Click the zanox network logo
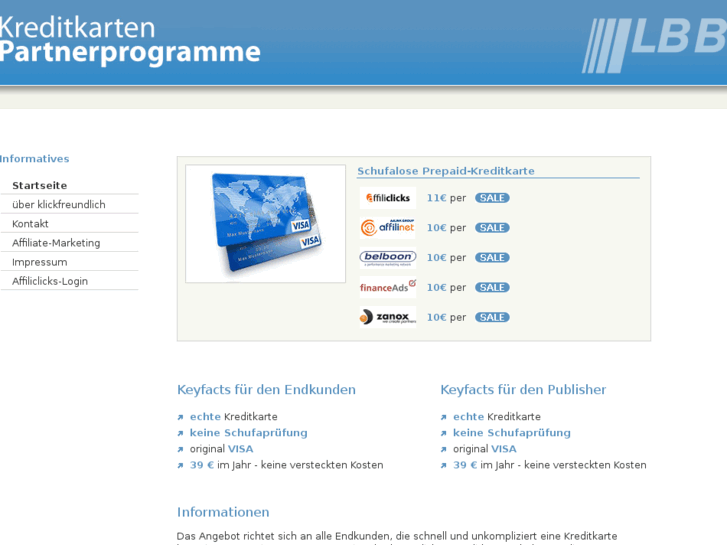Image resolution: width=727 pixels, height=545 pixels. point(388,317)
